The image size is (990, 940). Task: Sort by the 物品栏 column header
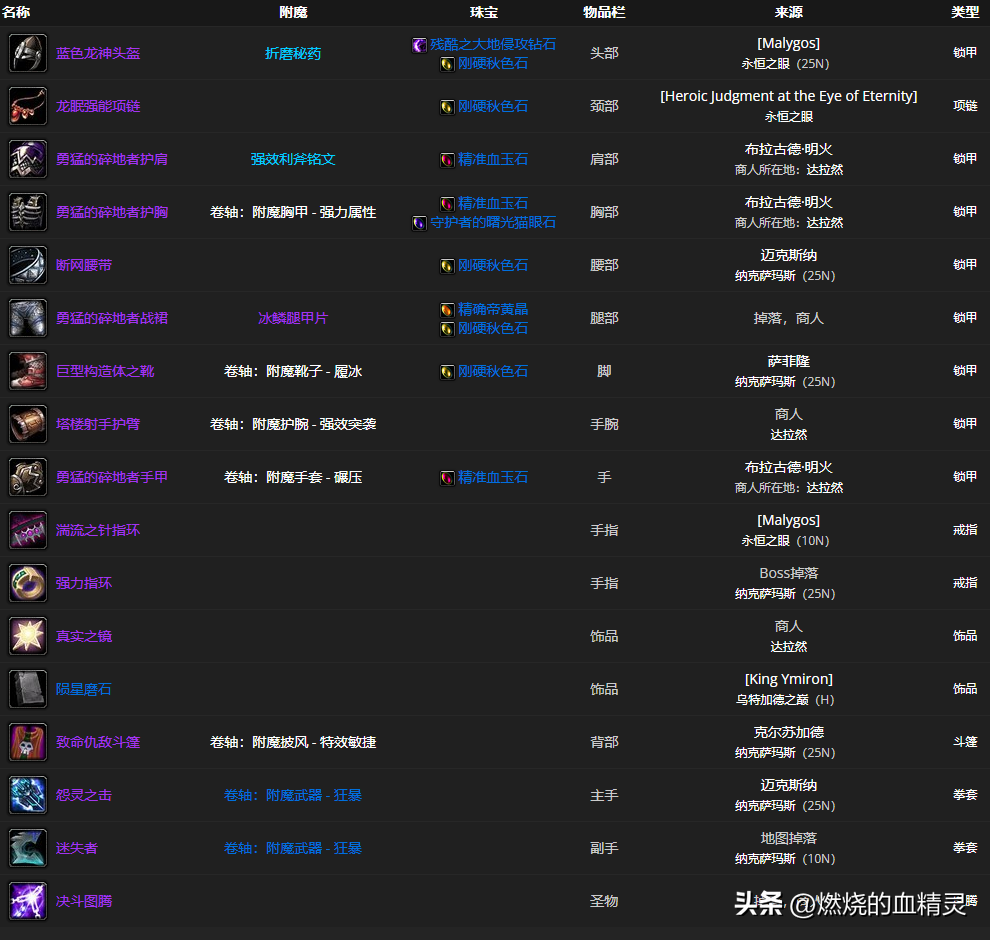coord(604,12)
